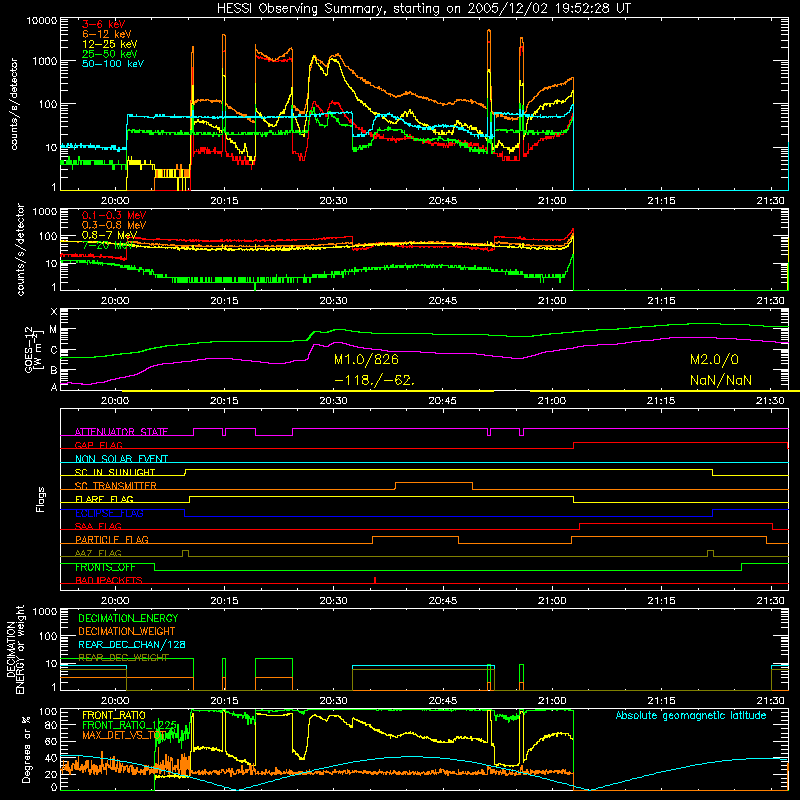Click the HESSI Observing Summary title
This screenshot has height=800, width=800.
pyautogui.click(x=424, y=9)
